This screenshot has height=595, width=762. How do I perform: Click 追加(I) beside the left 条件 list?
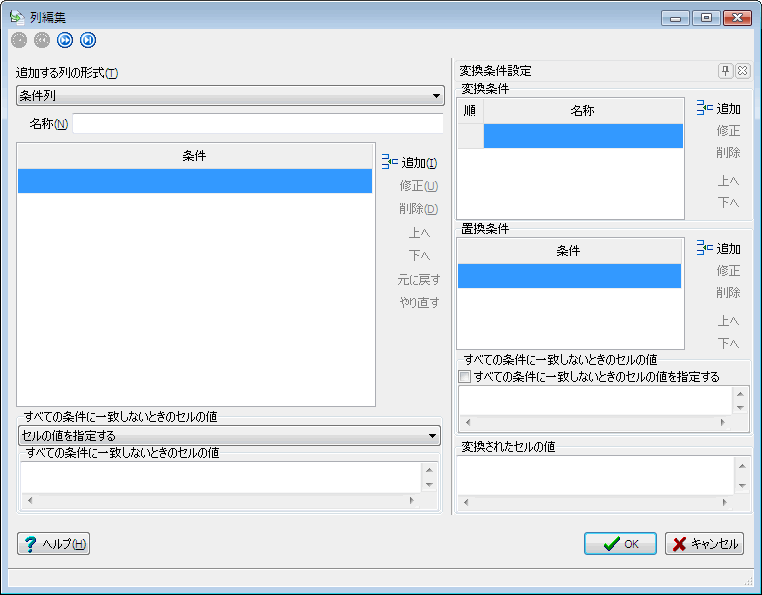tap(410, 163)
